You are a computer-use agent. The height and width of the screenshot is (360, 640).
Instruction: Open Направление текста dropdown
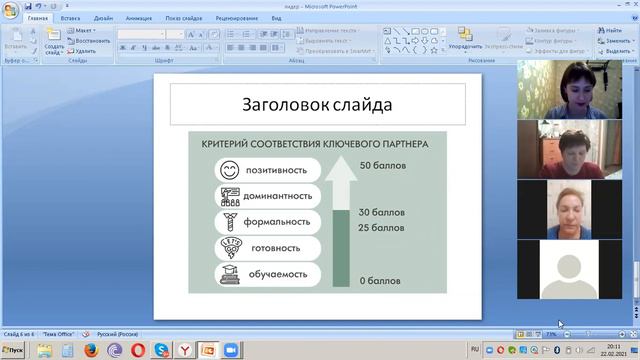327,31
